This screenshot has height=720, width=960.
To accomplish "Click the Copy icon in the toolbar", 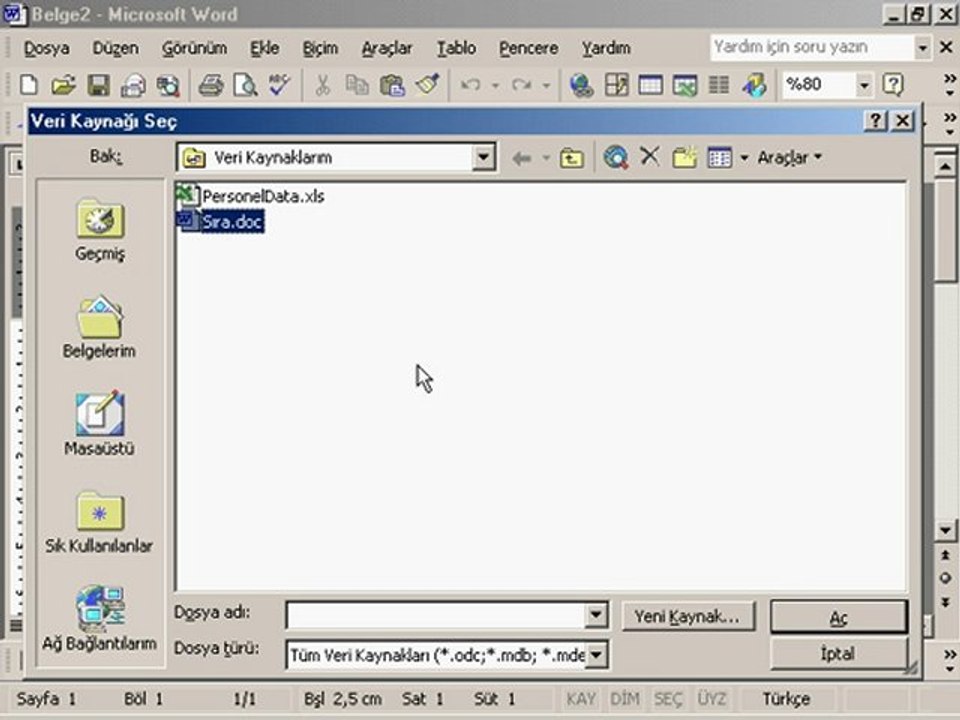I will [x=357, y=85].
